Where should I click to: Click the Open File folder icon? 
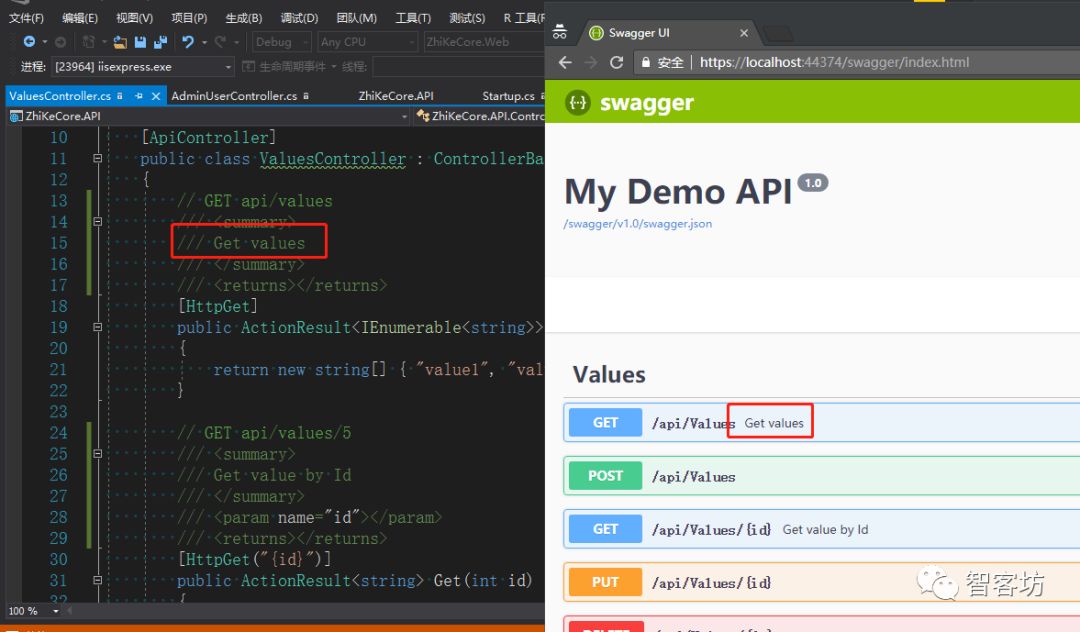pyautogui.click(x=120, y=42)
